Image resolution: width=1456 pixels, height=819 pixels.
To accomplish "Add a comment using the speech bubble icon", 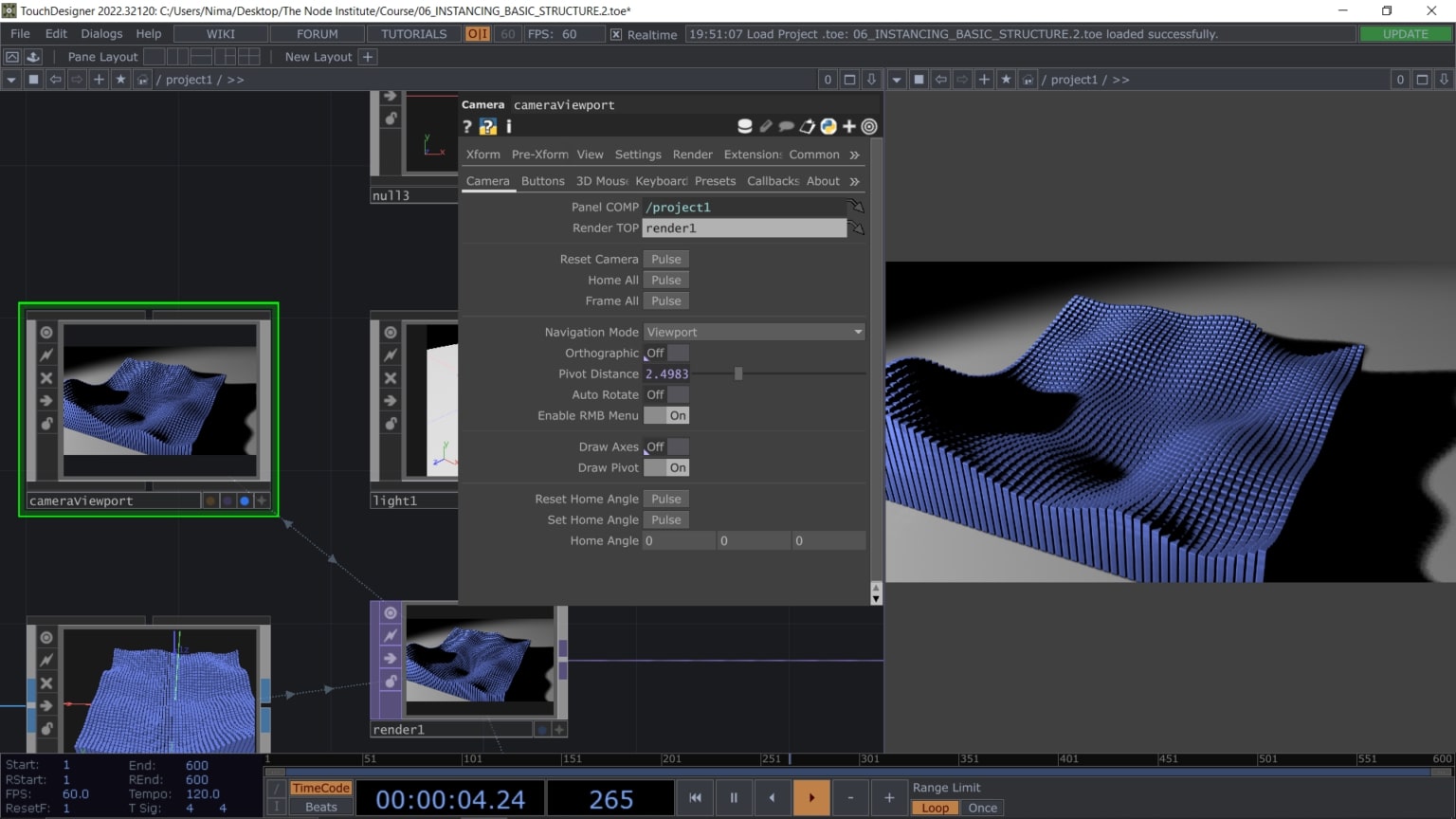I will tap(787, 126).
